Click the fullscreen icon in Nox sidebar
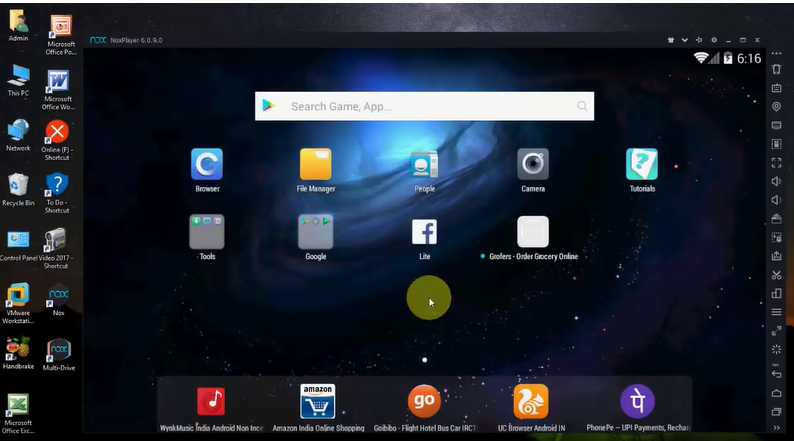 (x=776, y=163)
